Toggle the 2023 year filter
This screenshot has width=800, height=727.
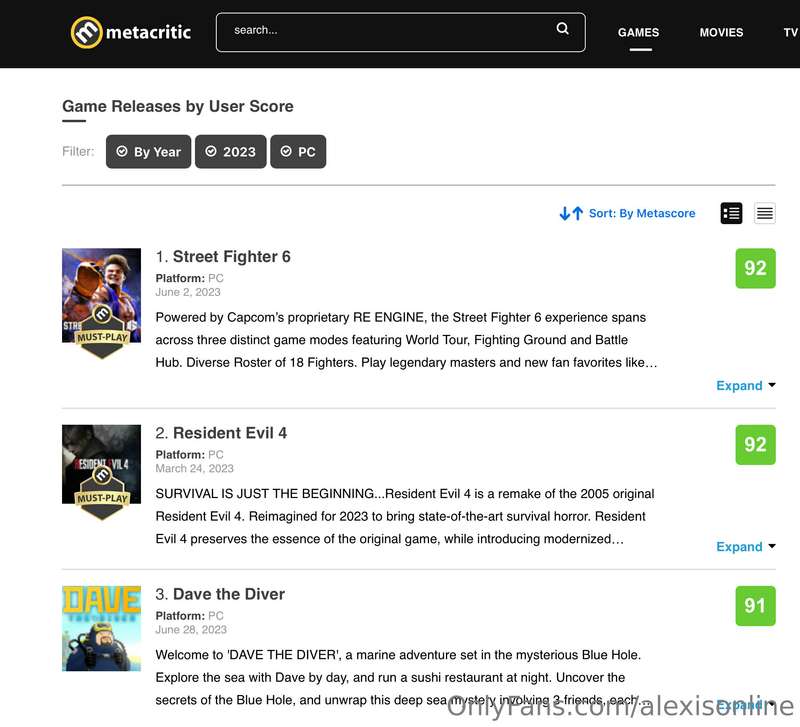tap(231, 152)
